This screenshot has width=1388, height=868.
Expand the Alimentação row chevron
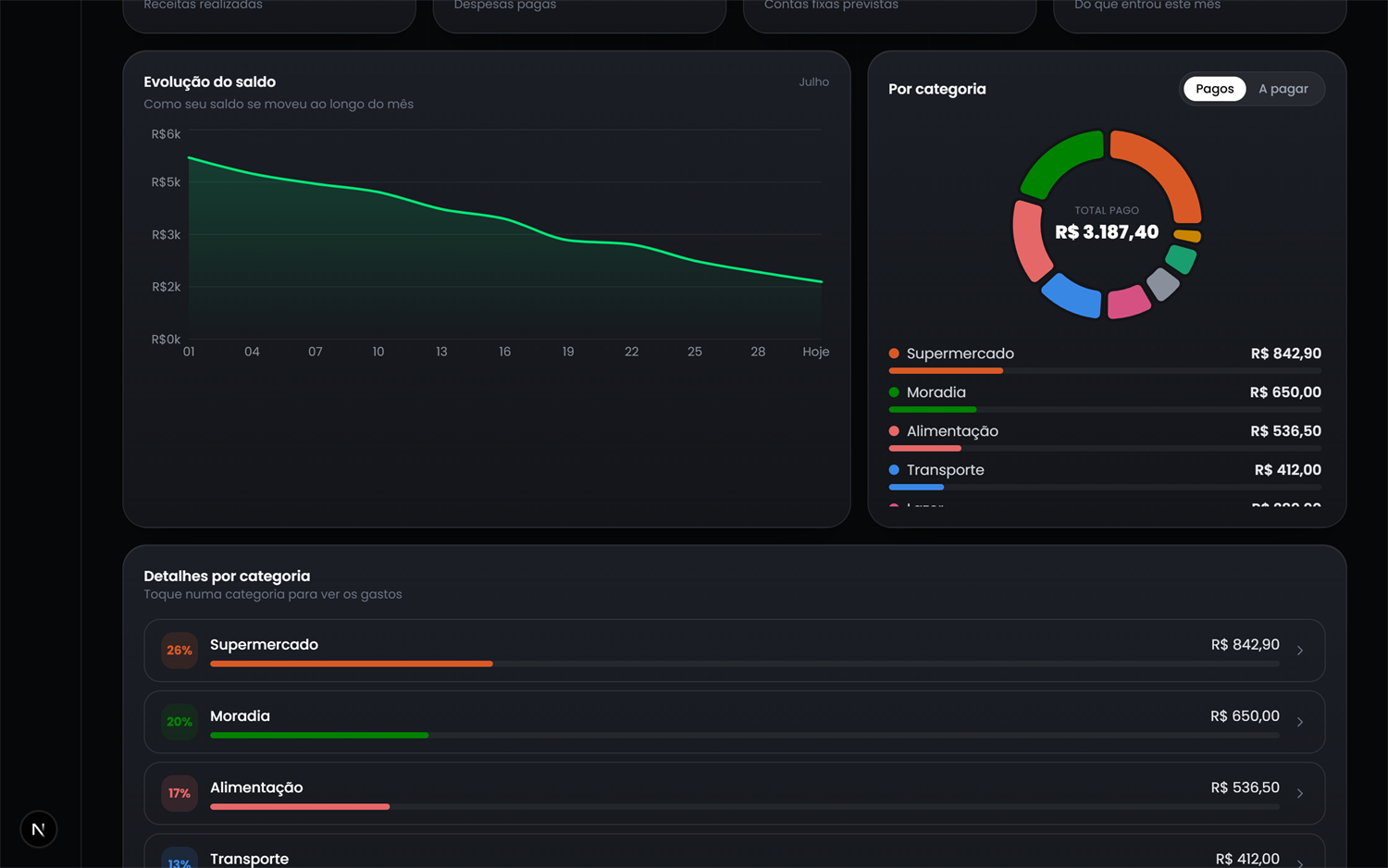click(x=1300, y=793)
